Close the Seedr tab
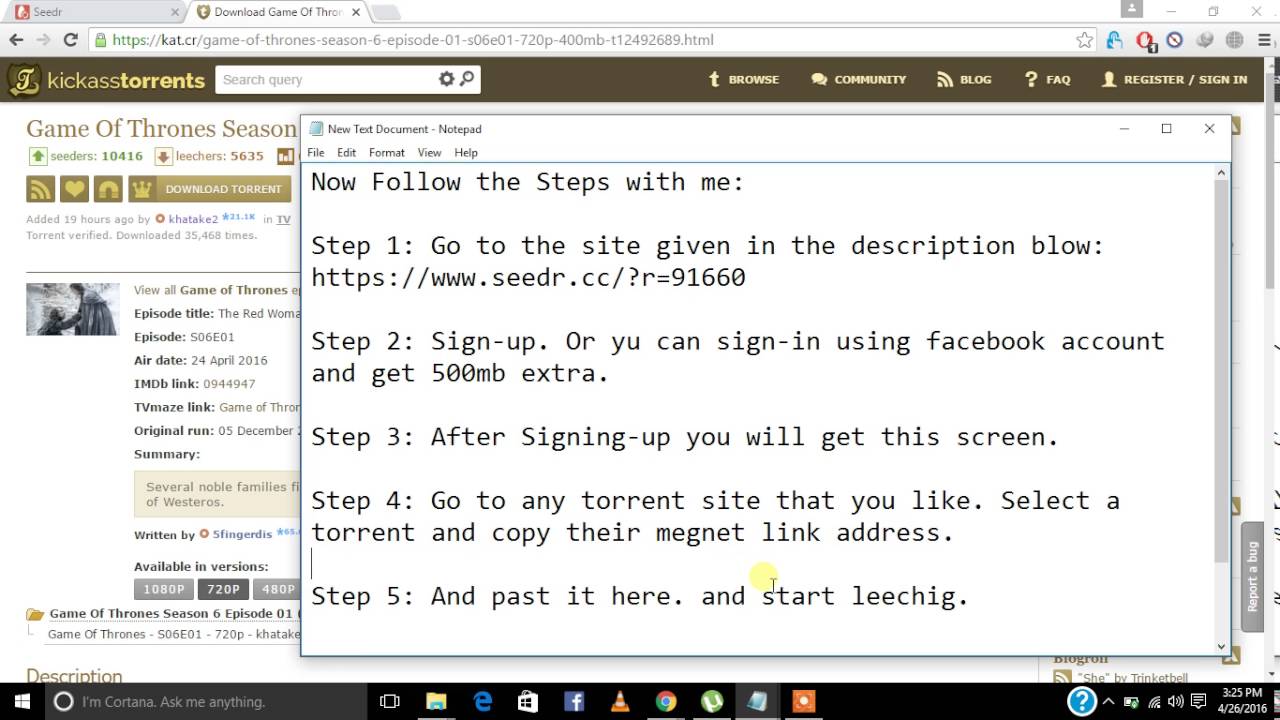 173,12
